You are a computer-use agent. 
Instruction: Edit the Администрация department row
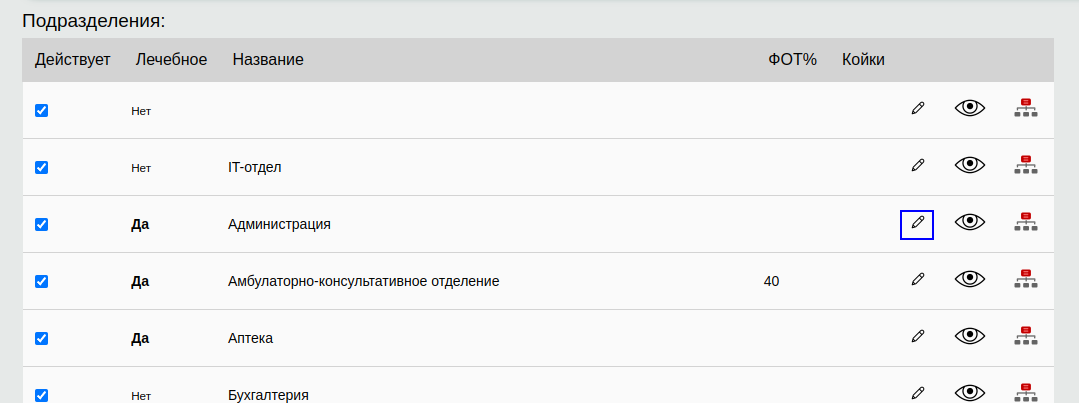click(x=917, y=224)
